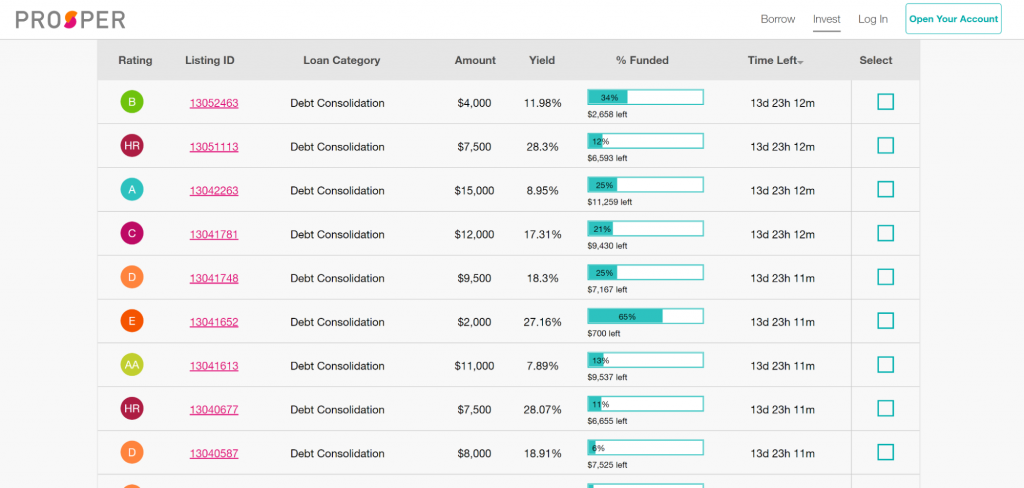Open the Invest navigation item
The width and height of the screenshot is (1024, 488).
pos(827,20)
